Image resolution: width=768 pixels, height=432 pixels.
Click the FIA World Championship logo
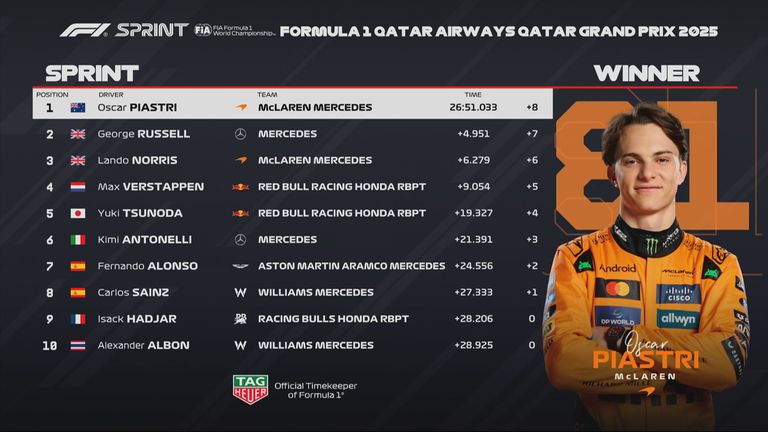click(x=233, y=30)
